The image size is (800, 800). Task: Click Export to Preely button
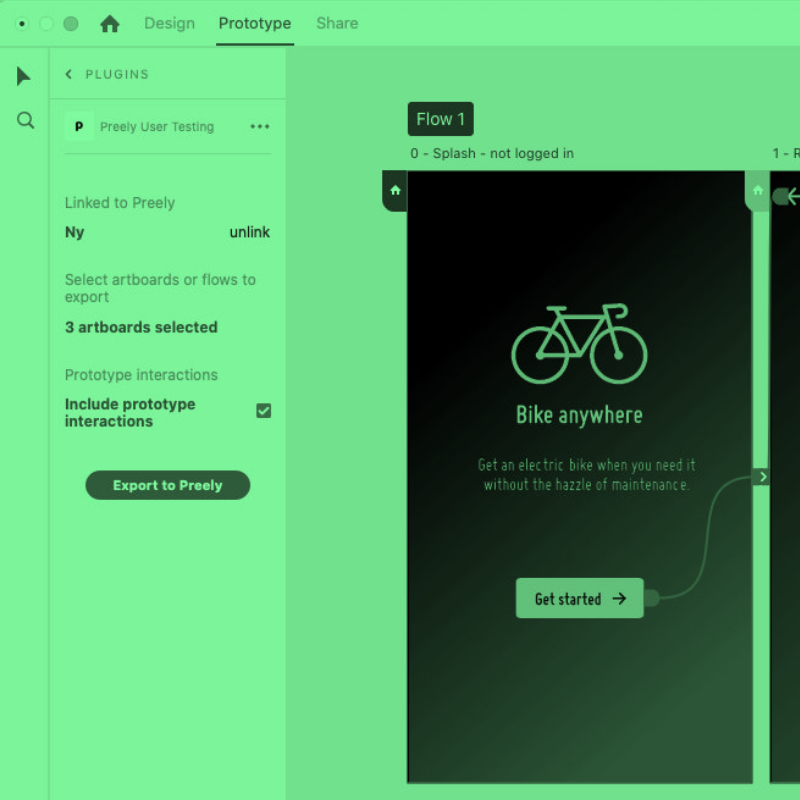click(168, 485)
